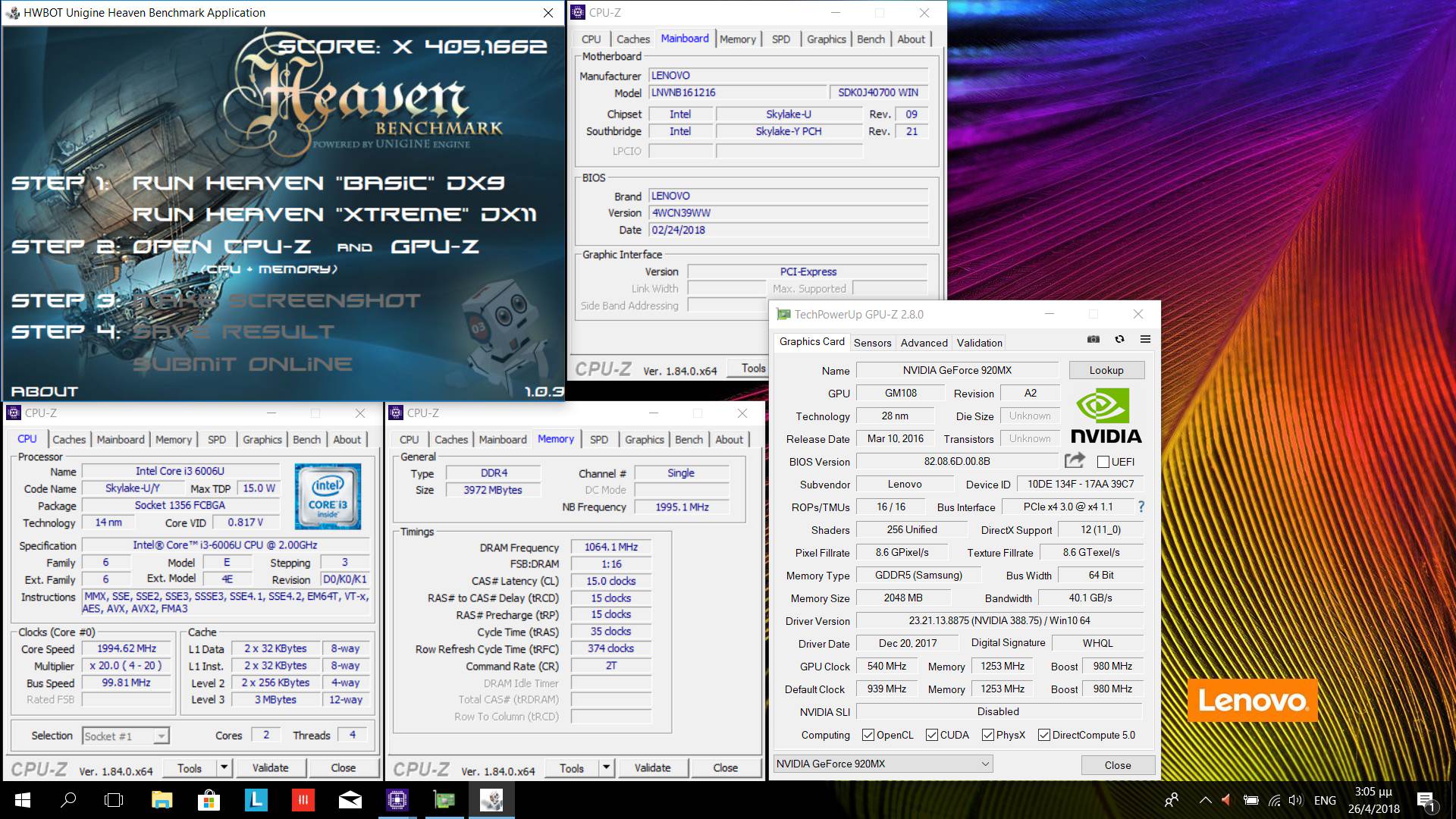Open Graphics tab in Mainboard CPU-Z window

coord(826,39)
